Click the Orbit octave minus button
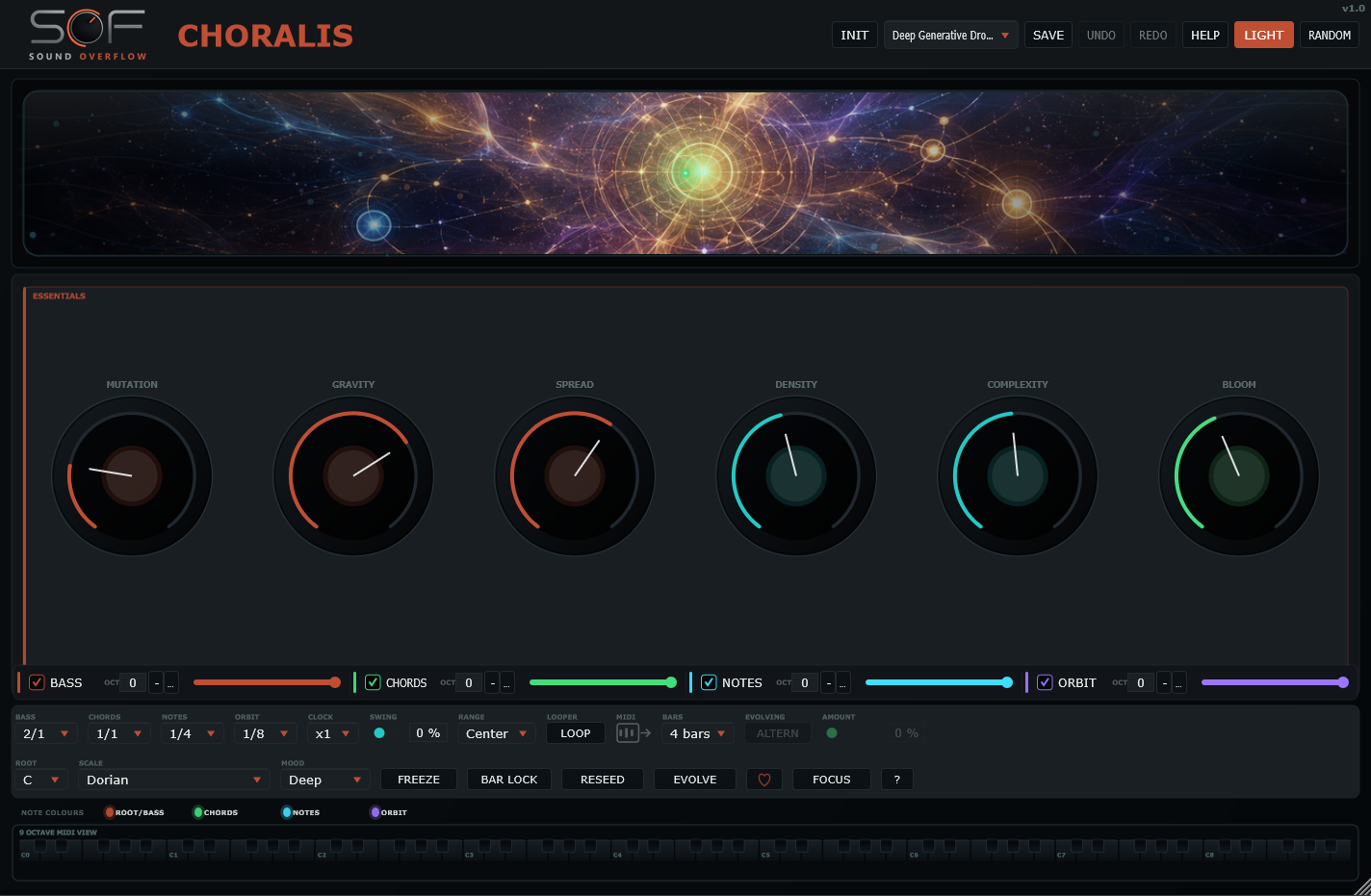 pos(1164,683)
